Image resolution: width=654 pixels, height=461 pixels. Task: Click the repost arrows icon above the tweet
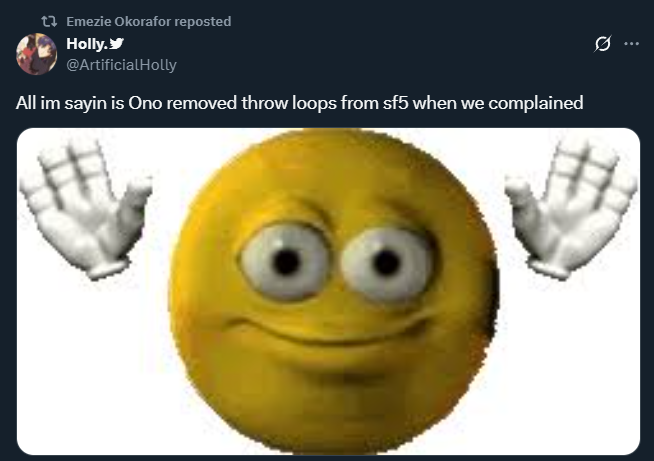tap(49, 21)
